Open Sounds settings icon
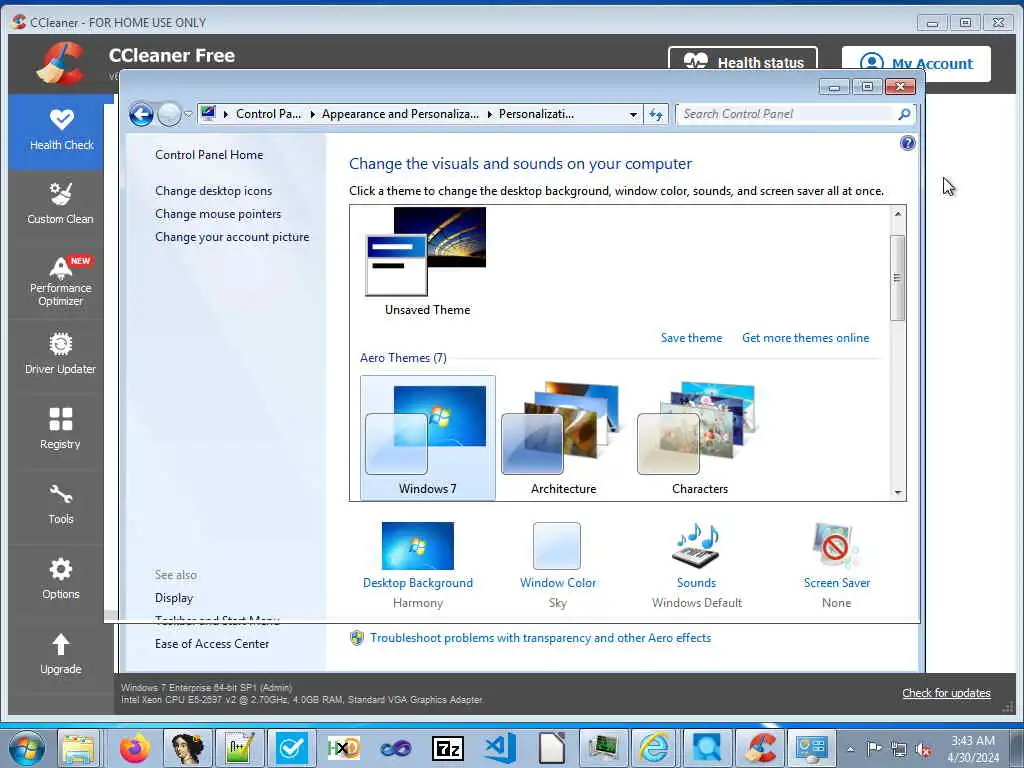This screenshot has height=768, width=1024. pos(696,546)
